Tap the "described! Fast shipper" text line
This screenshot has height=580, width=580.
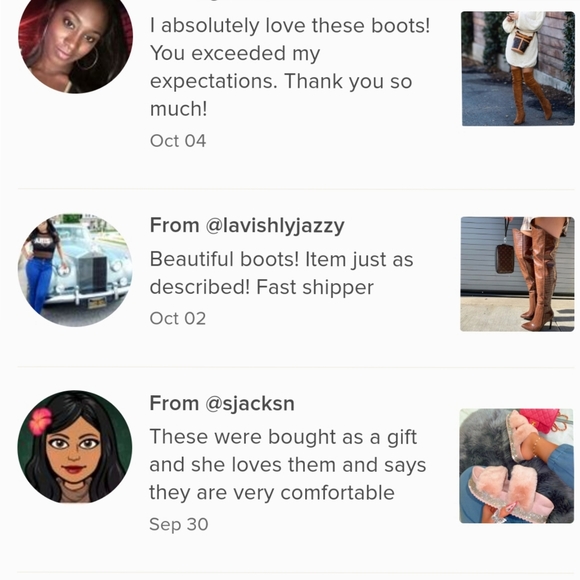pos(262,287)
